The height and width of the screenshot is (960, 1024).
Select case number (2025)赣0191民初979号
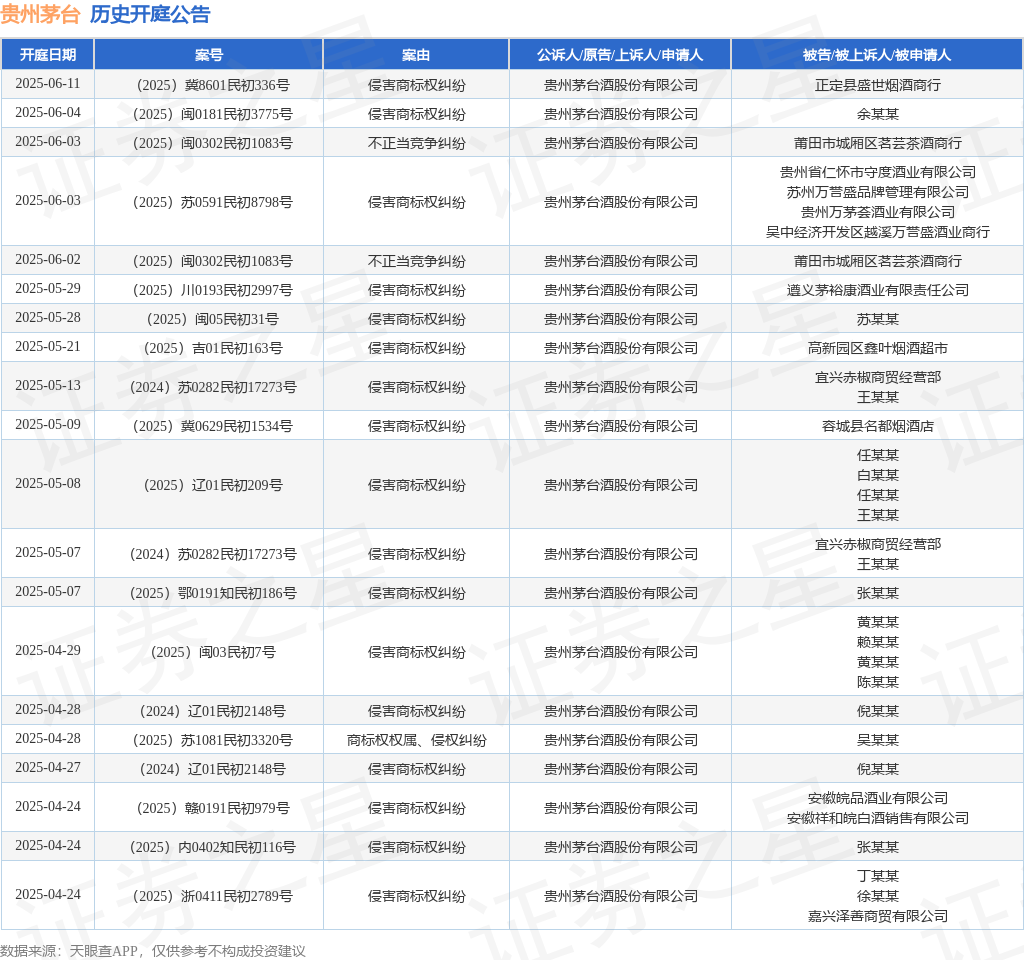[x=213, y=808]
